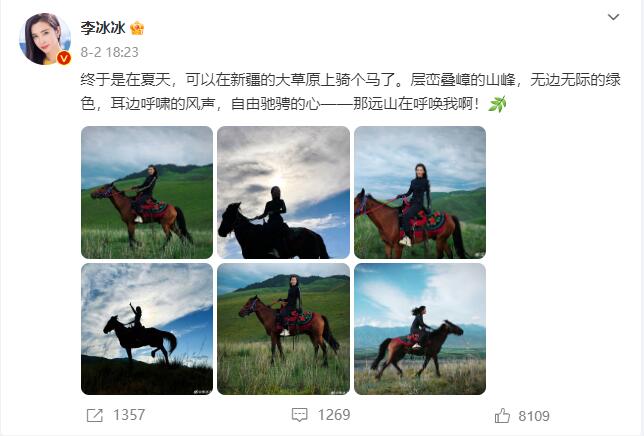
Task: Click the orange verified V badge
Action: [x=64, y=58]
